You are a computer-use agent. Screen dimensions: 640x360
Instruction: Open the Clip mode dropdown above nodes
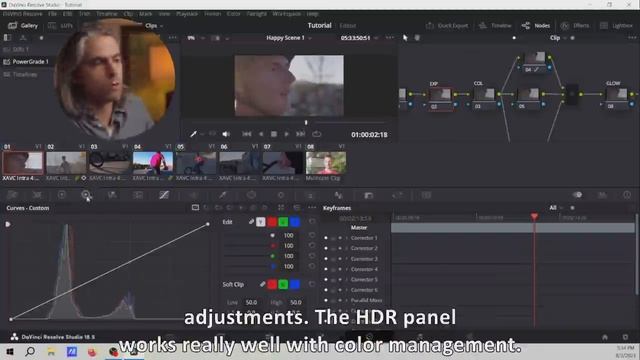pos(558,38)
